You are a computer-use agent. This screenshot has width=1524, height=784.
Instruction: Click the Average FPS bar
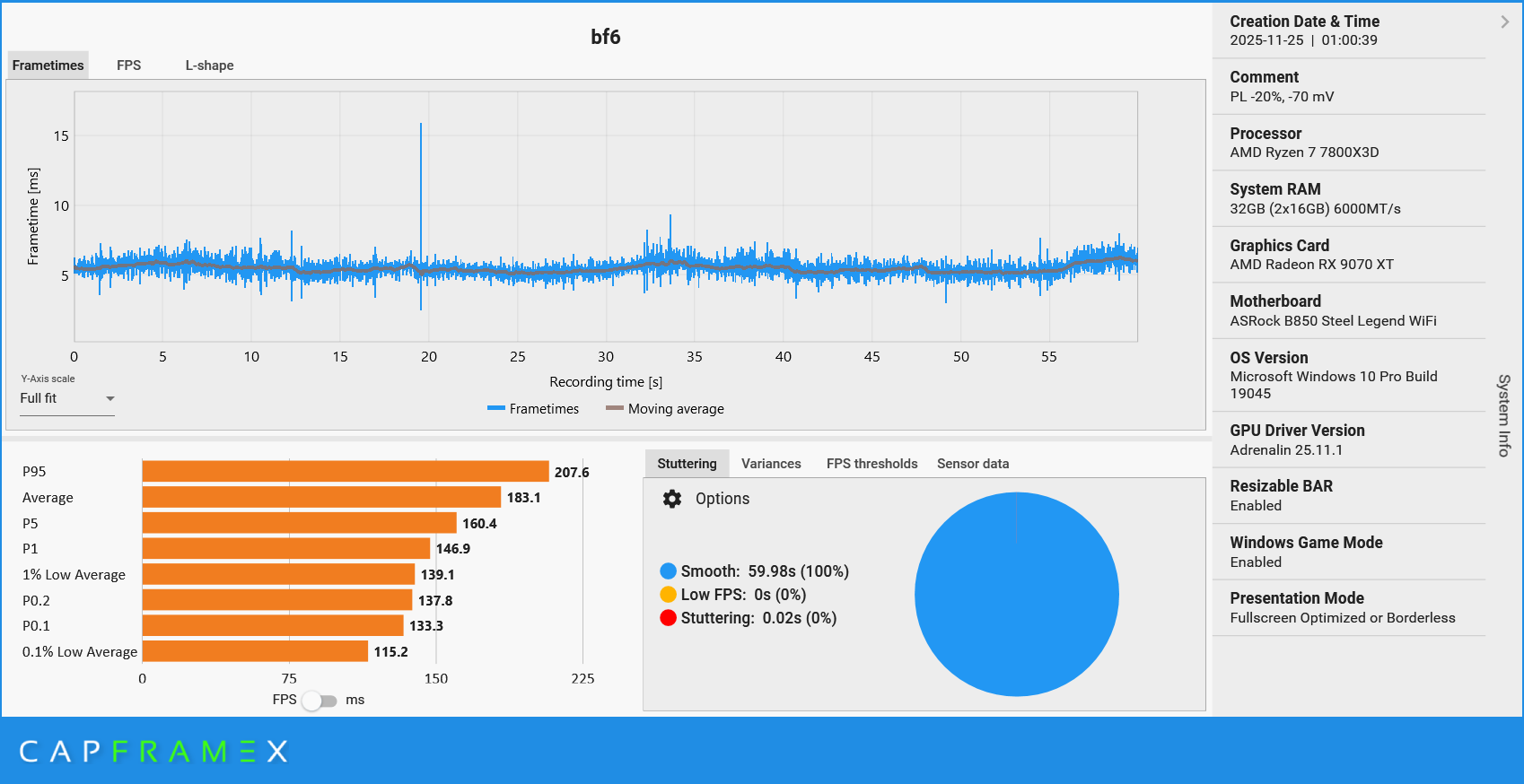tap(321, 497)
